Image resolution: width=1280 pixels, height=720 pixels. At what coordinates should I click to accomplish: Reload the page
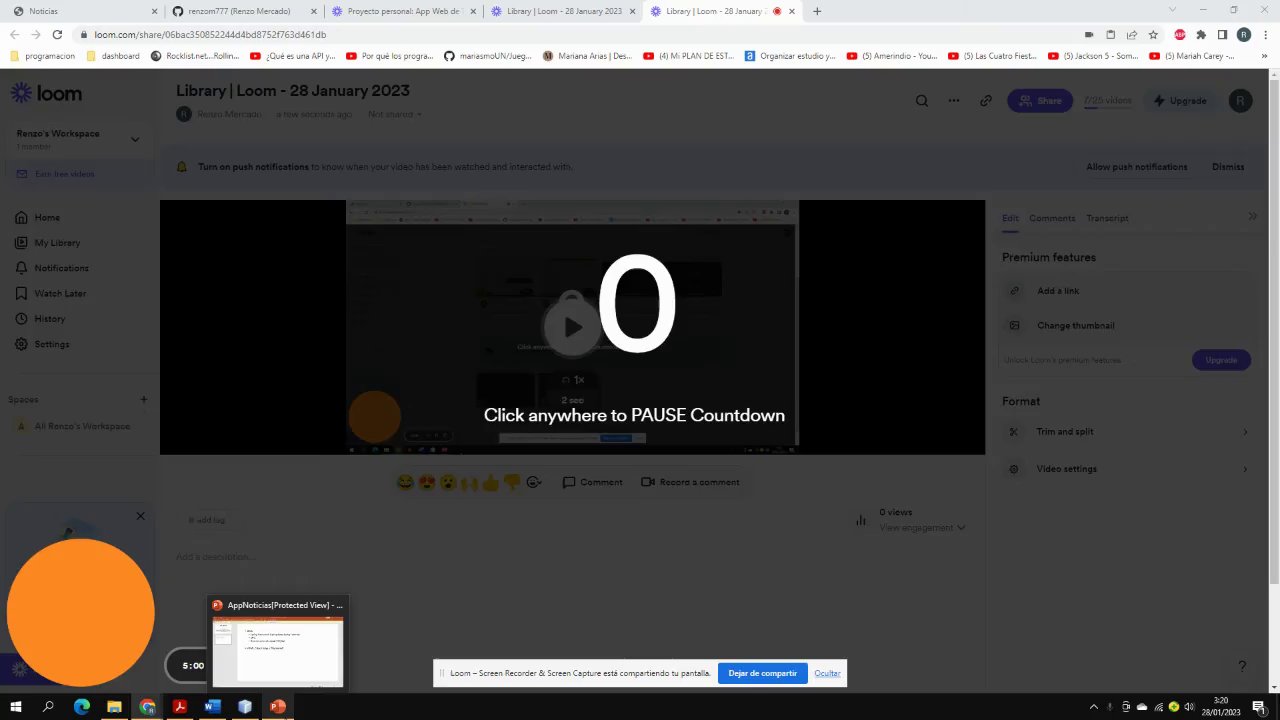[57, 34]
